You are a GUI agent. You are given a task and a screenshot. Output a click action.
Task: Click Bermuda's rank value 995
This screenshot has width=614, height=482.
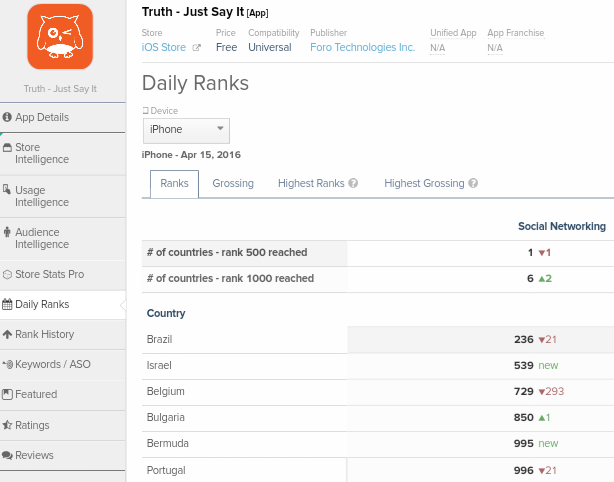point(524,444)
